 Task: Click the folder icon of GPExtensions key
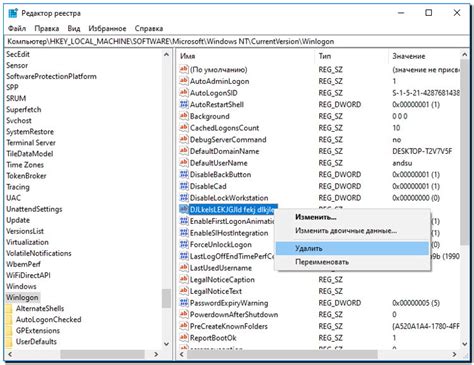click(x=9, y=330)
